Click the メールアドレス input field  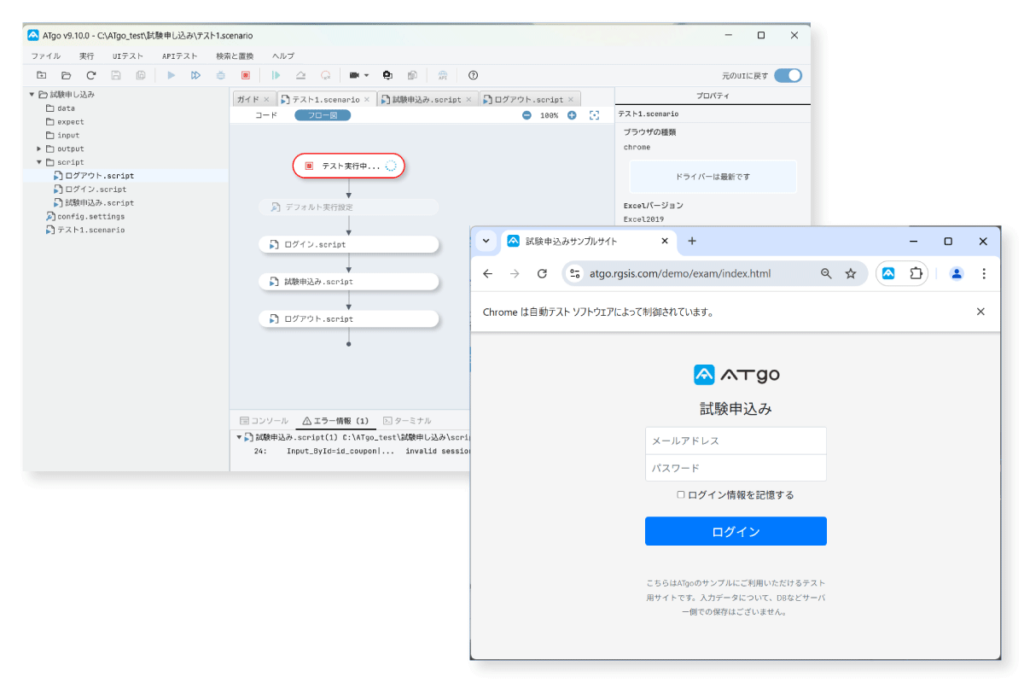pyautogui.click(x=735, y=441)
